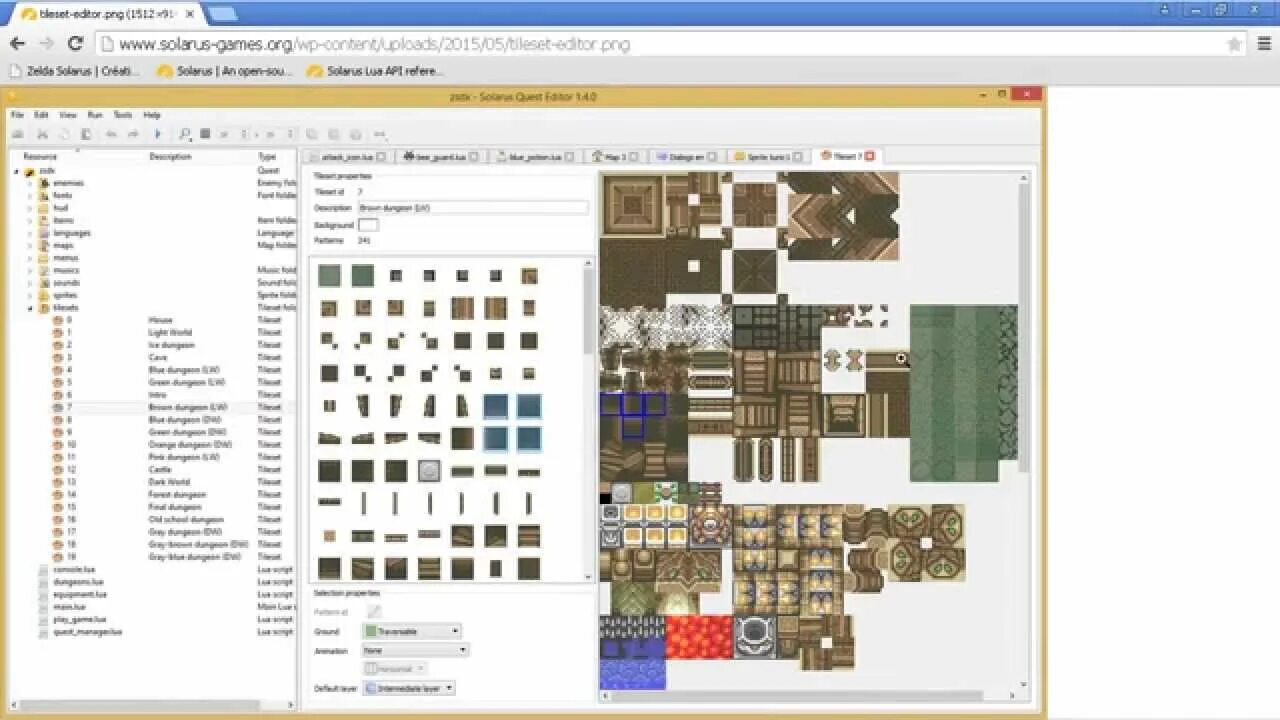Expand the enemies folder

pyautogui.click(x=29, y=183)
